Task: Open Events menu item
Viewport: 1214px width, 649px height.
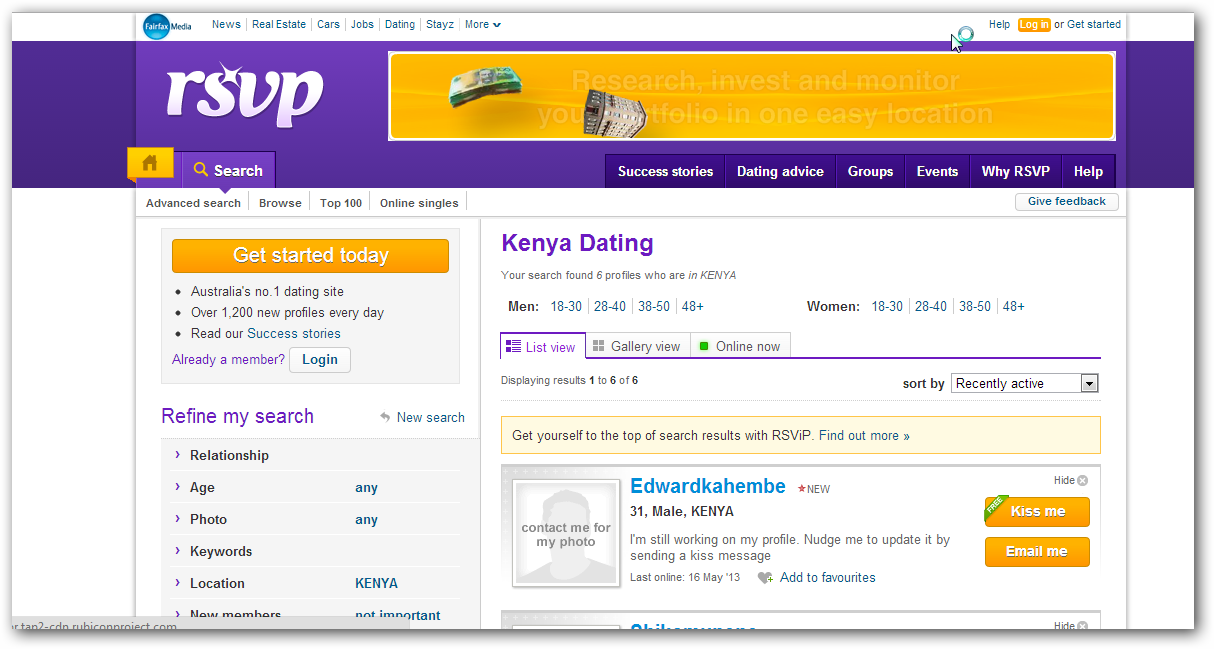Action: pyautogui.click(x=937, y=171)
